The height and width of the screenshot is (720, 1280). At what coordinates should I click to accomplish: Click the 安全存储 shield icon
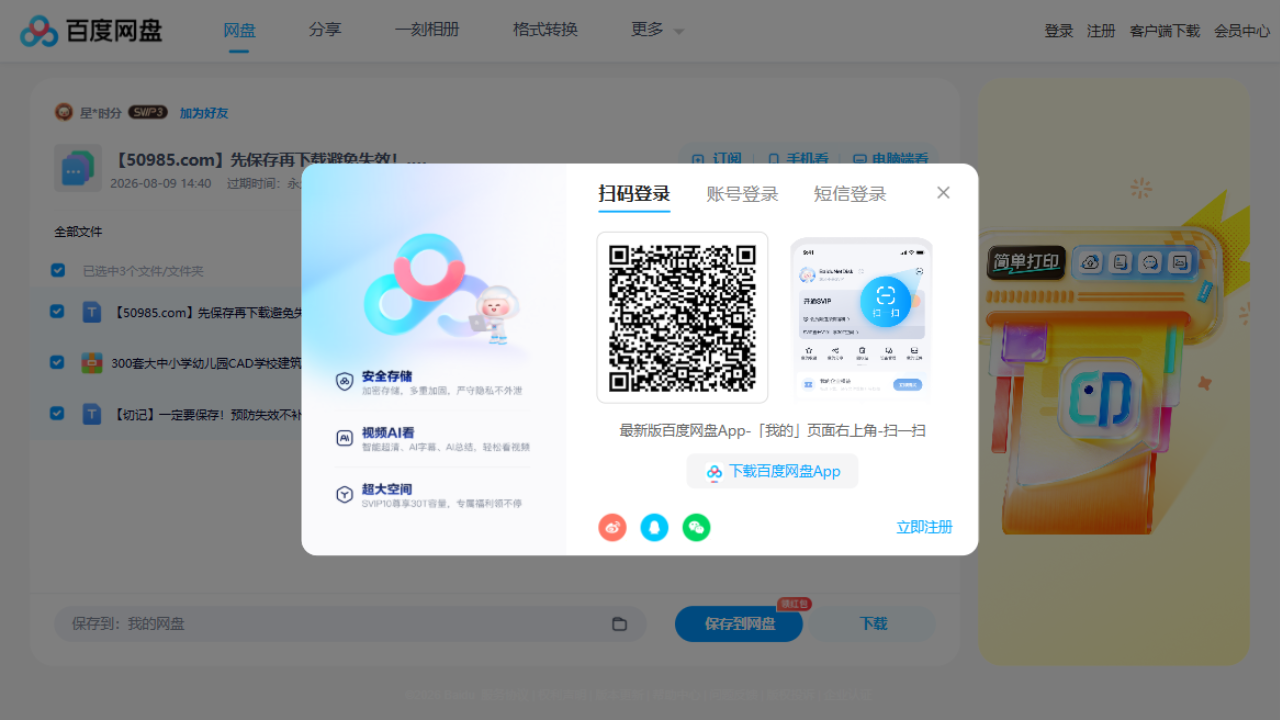344,381
